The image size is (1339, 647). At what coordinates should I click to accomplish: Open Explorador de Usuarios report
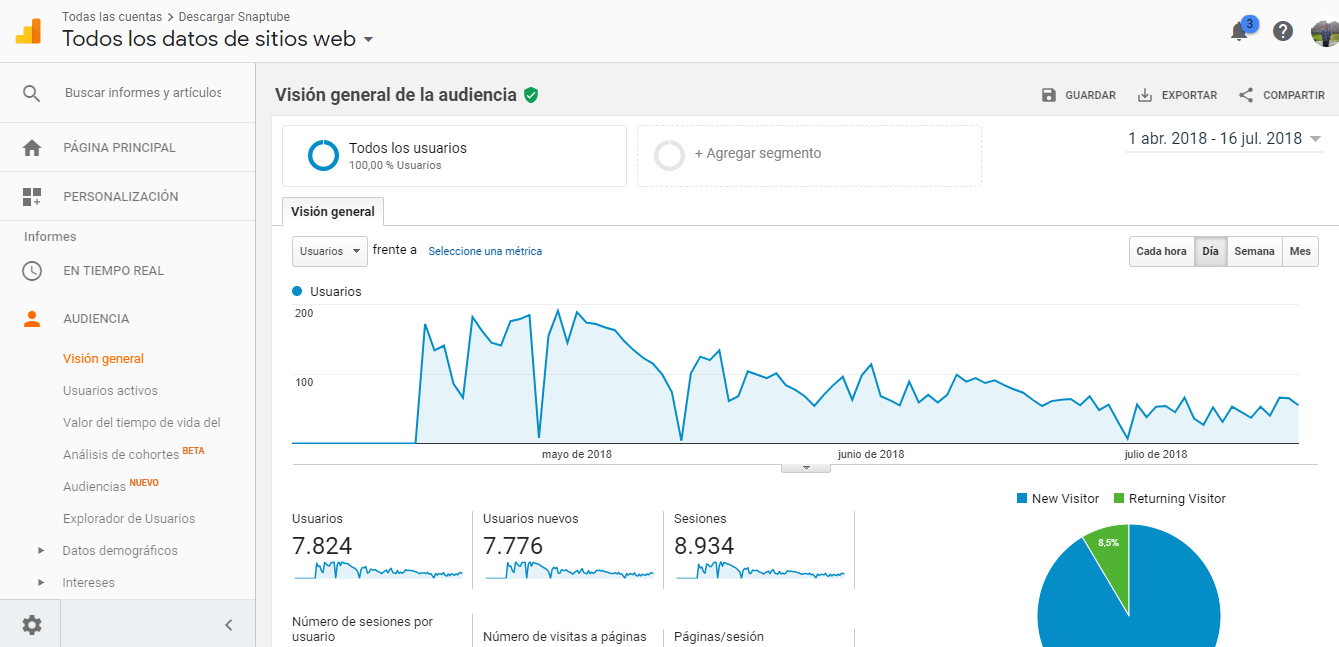point(129,519)
